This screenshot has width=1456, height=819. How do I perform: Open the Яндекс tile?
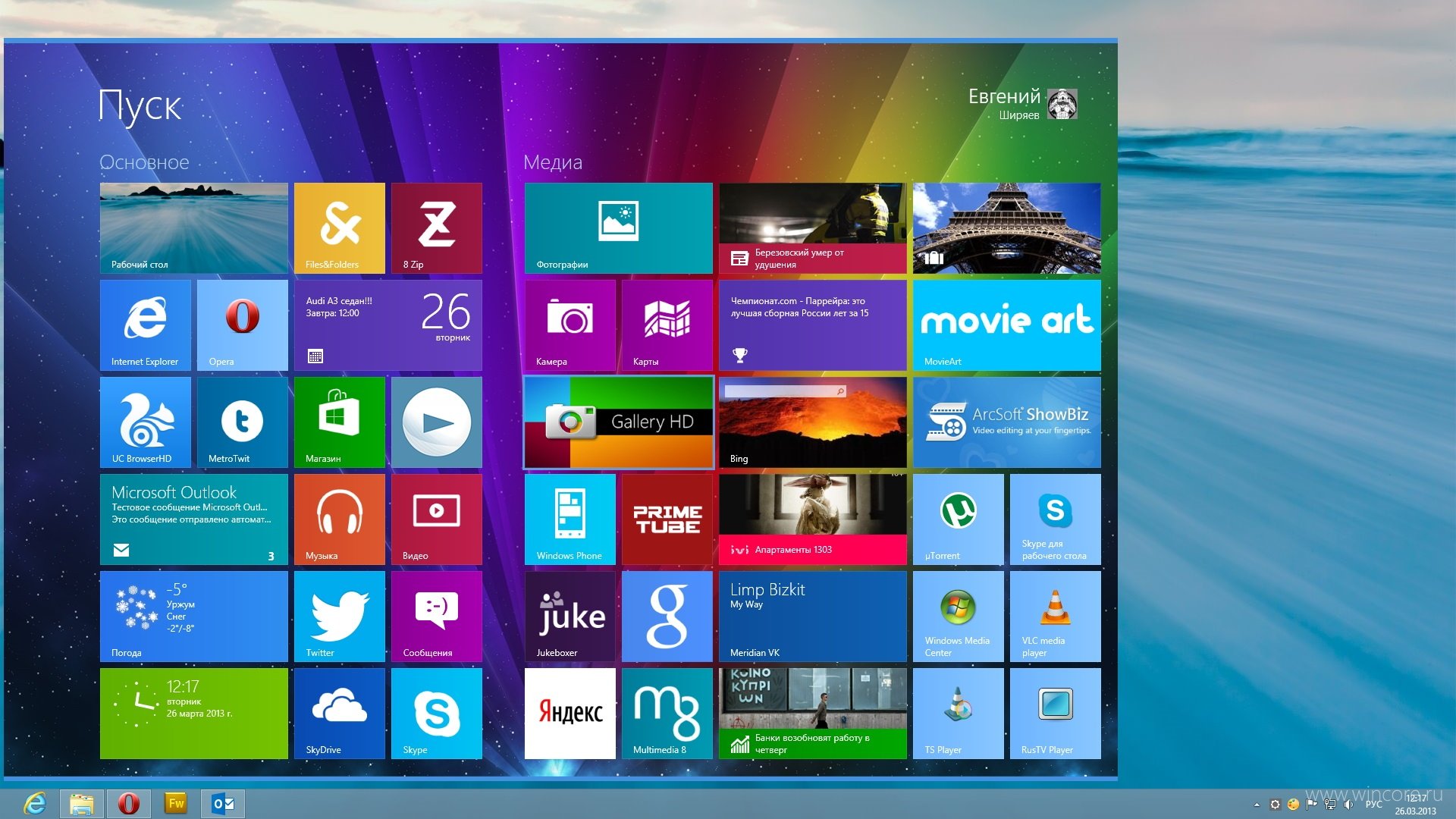click(x=570, y=714)
